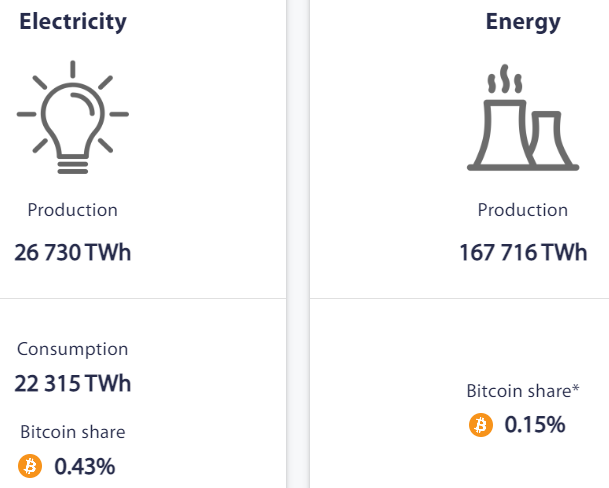Click the Bitcoin logo beside 0.43%
This screenshot has height=488, width=609.
tap(30, 466)
